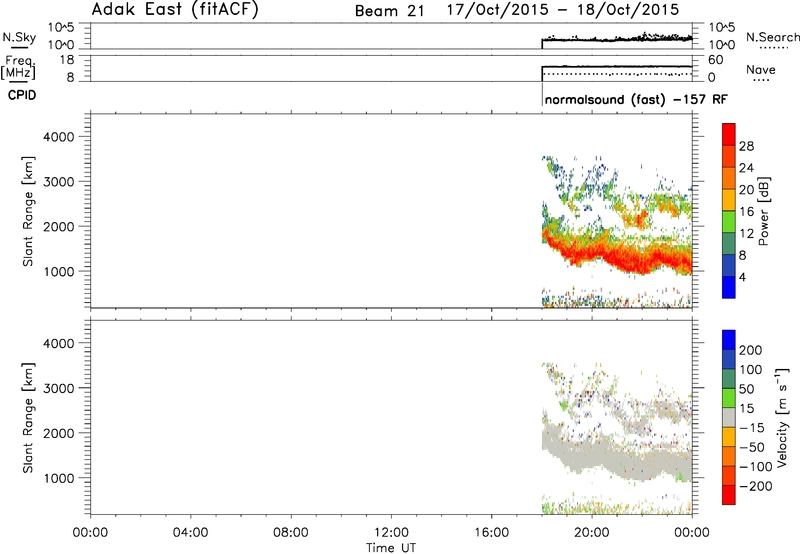Click the '28' tick on Power scale
Viewport: 800px width, 554px height.
(746, 146)
